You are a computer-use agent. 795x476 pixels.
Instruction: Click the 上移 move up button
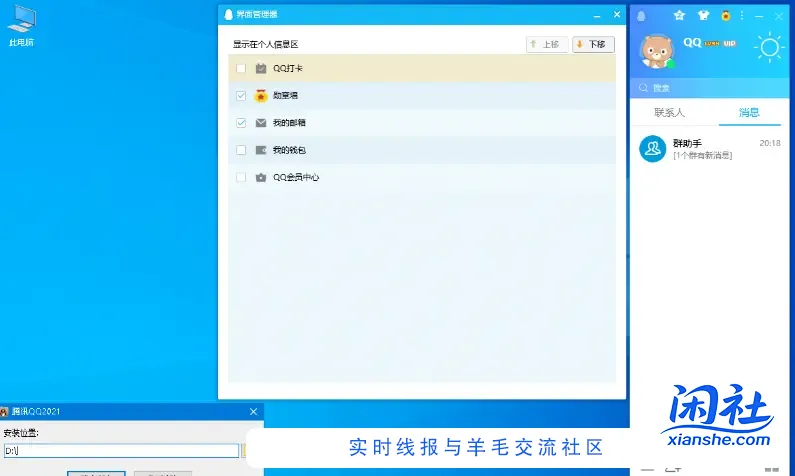(x=547, y=45)
